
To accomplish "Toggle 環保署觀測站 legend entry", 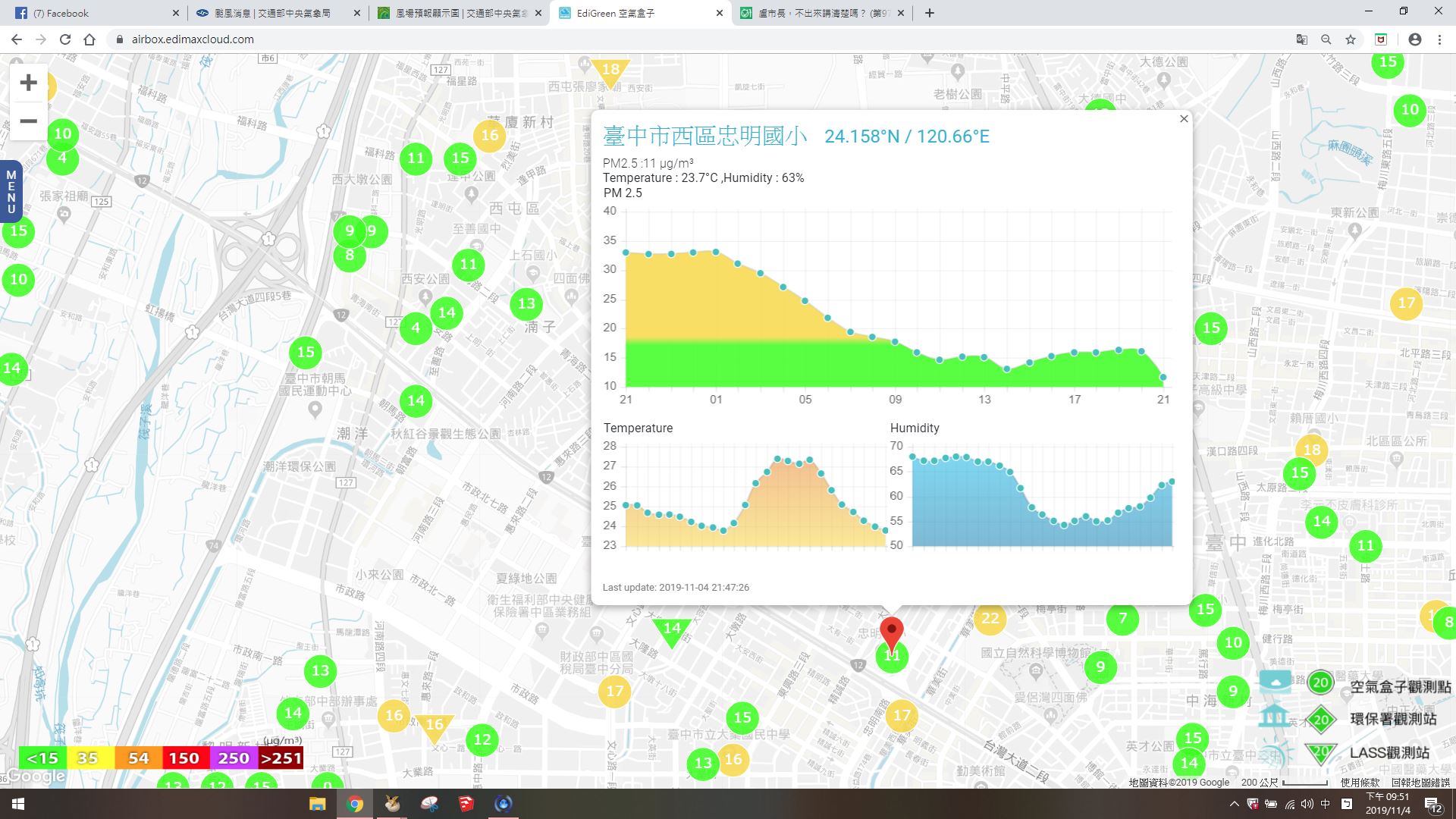I will (x=1371, y=719).
